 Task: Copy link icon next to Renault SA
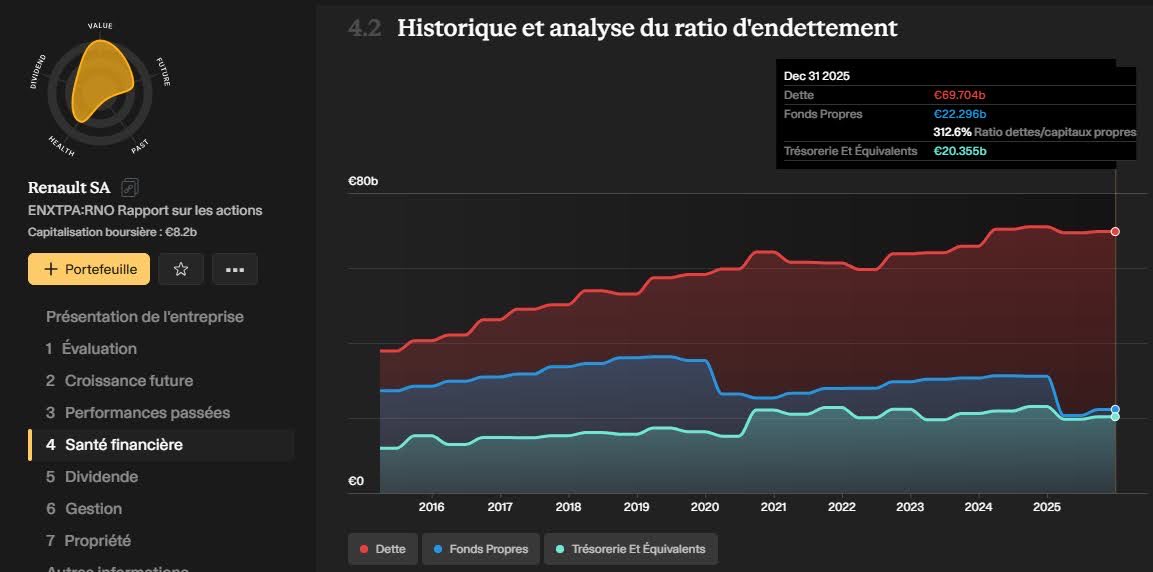point(129,187)
